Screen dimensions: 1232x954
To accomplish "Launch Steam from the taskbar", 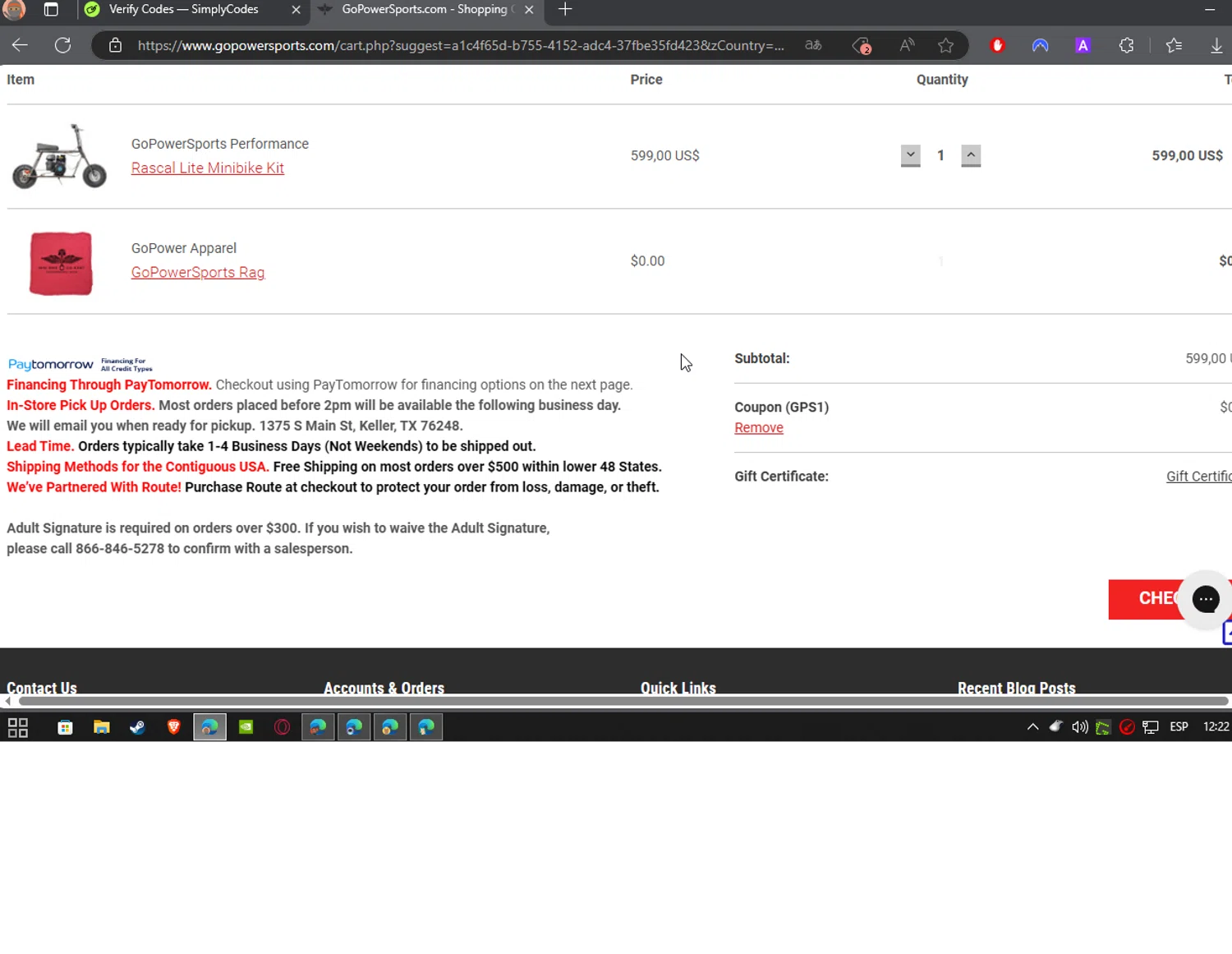I will (x=137, y=727).
